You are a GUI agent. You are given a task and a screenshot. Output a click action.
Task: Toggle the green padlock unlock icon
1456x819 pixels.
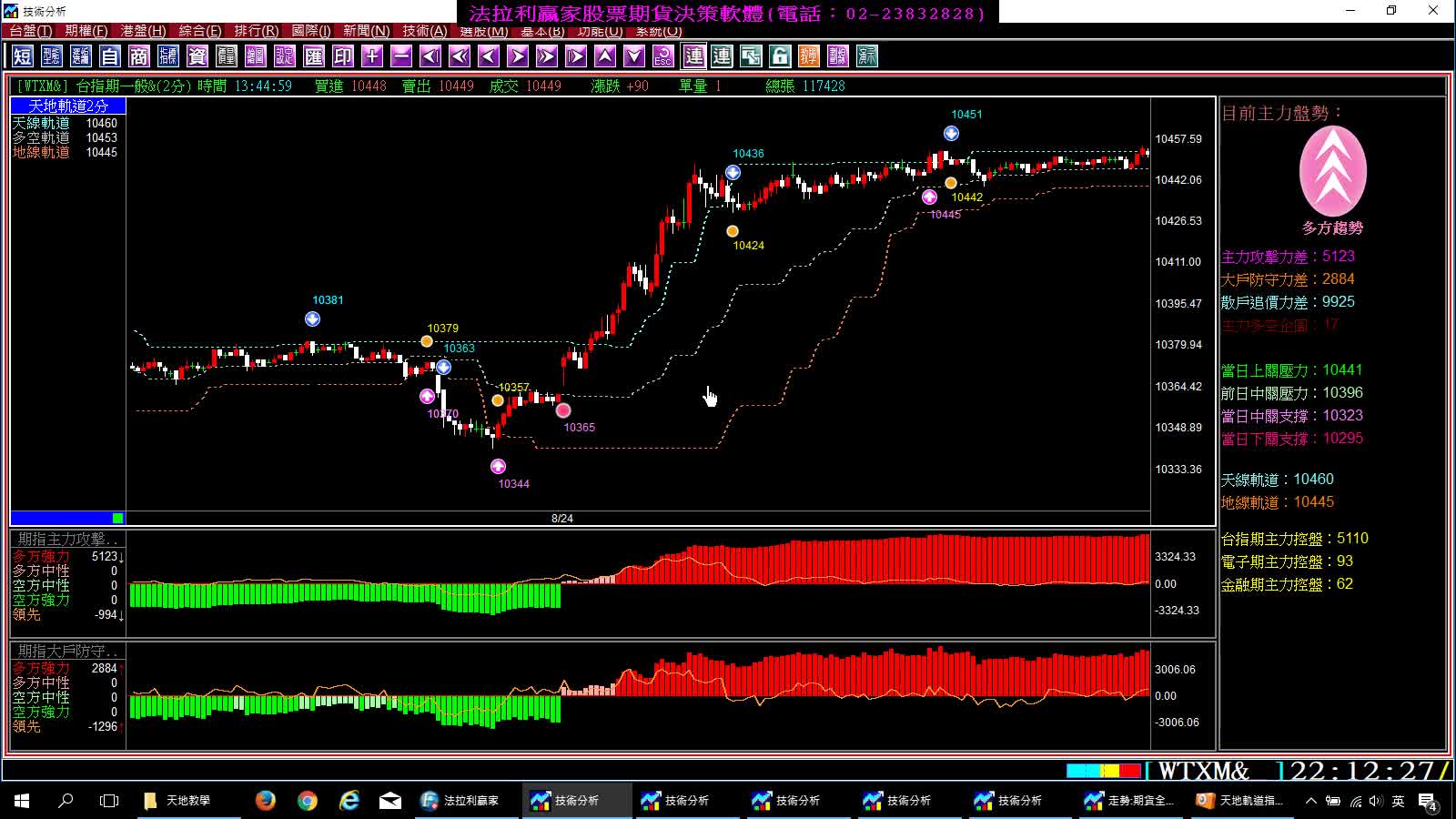tap(780, 56)
